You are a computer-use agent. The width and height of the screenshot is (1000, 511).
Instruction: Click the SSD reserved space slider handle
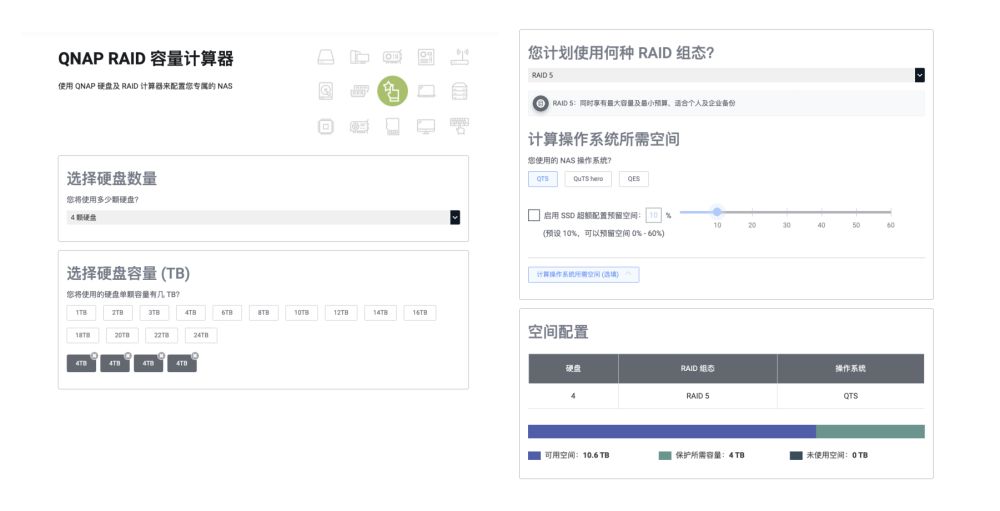click(717, 211)
